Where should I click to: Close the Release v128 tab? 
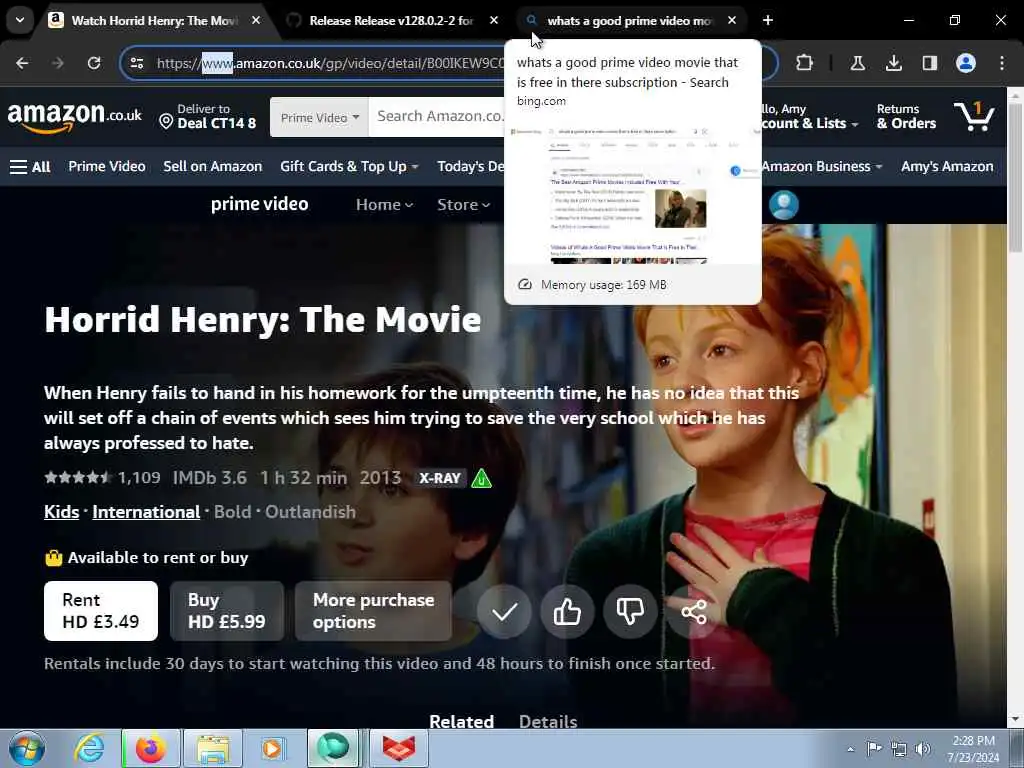coord(494,20)
